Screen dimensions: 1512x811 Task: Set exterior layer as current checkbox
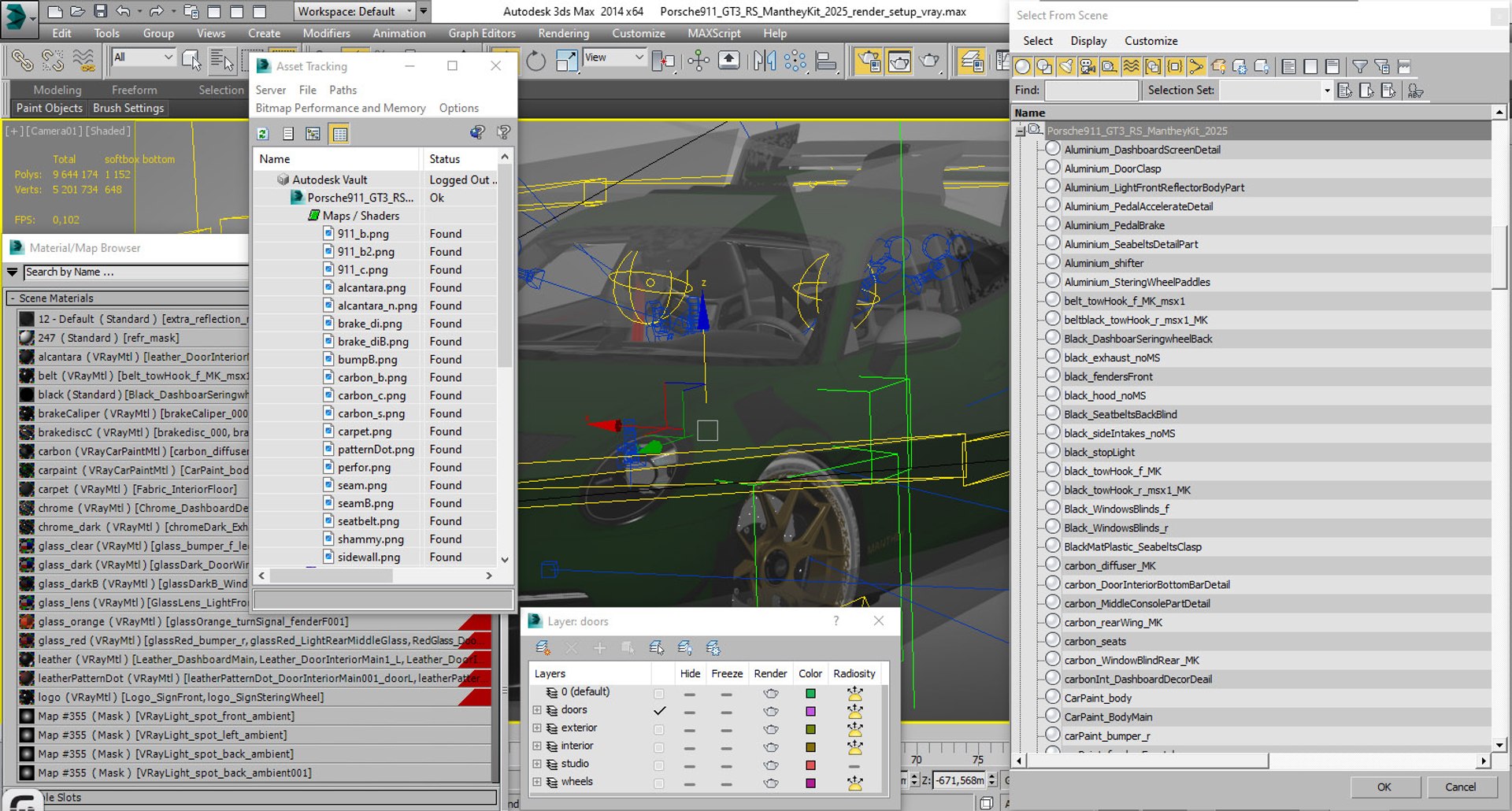(659, 729)
